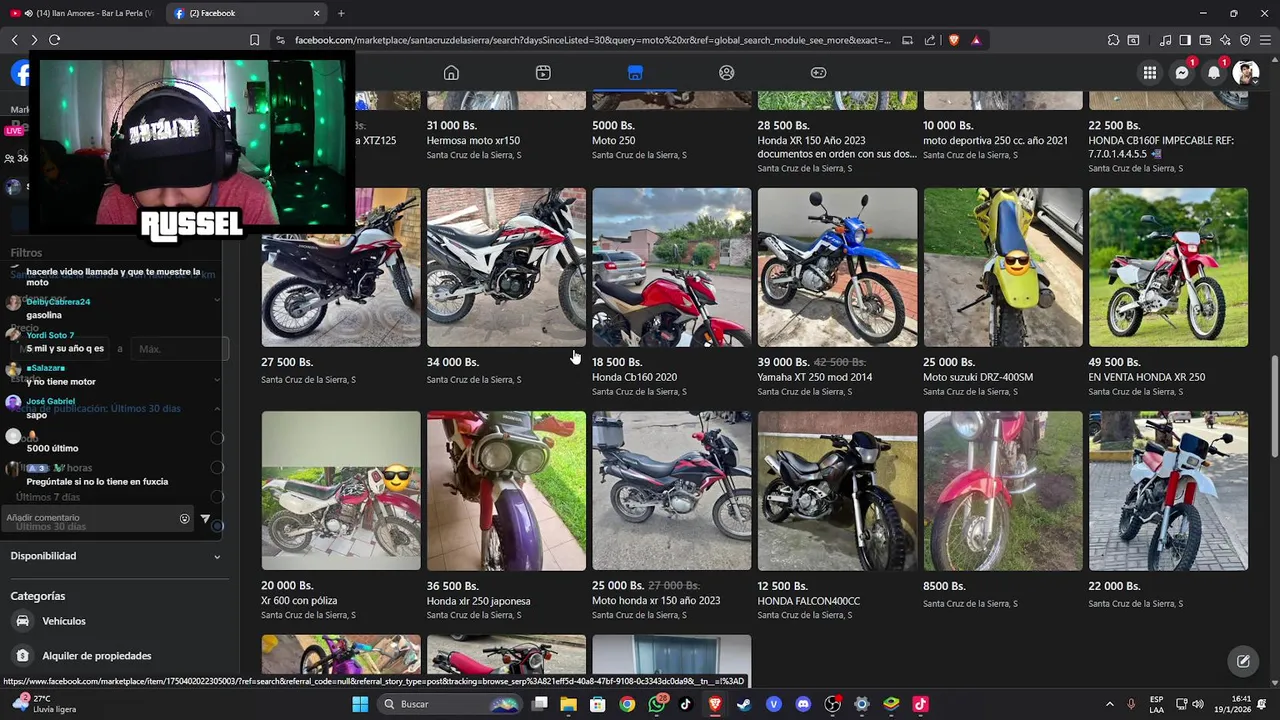
Task: Click the address bar URL
Action: [592, 40]
